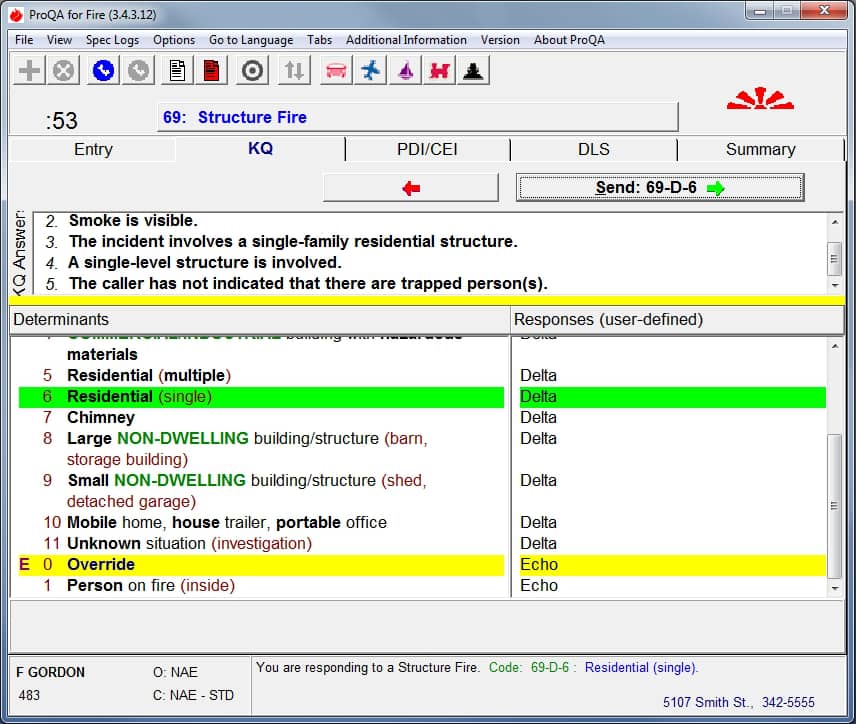Image resolution: width=856 pixels, height=724 pixels.
Task: Open the Spec Logs menu
Action: tap(112, 40)
